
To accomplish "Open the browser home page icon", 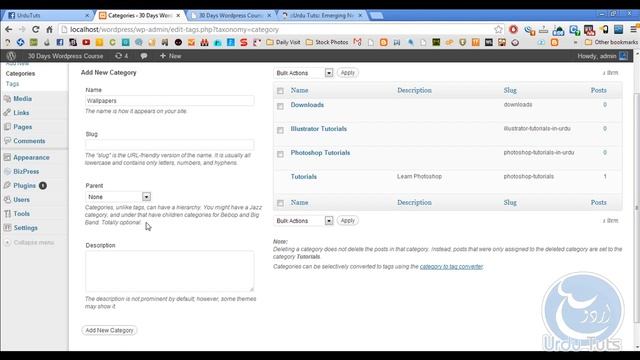I will pyautogui.click(x=49, y=29).
